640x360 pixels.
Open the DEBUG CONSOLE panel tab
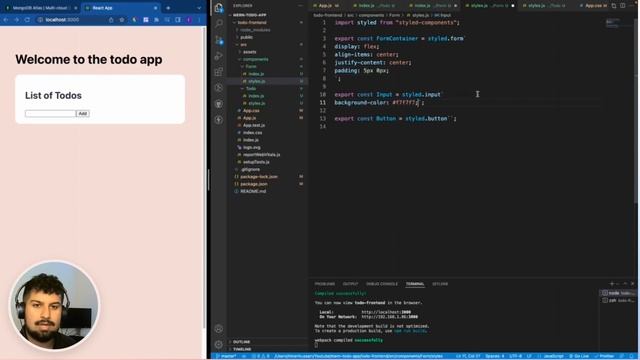382,284
